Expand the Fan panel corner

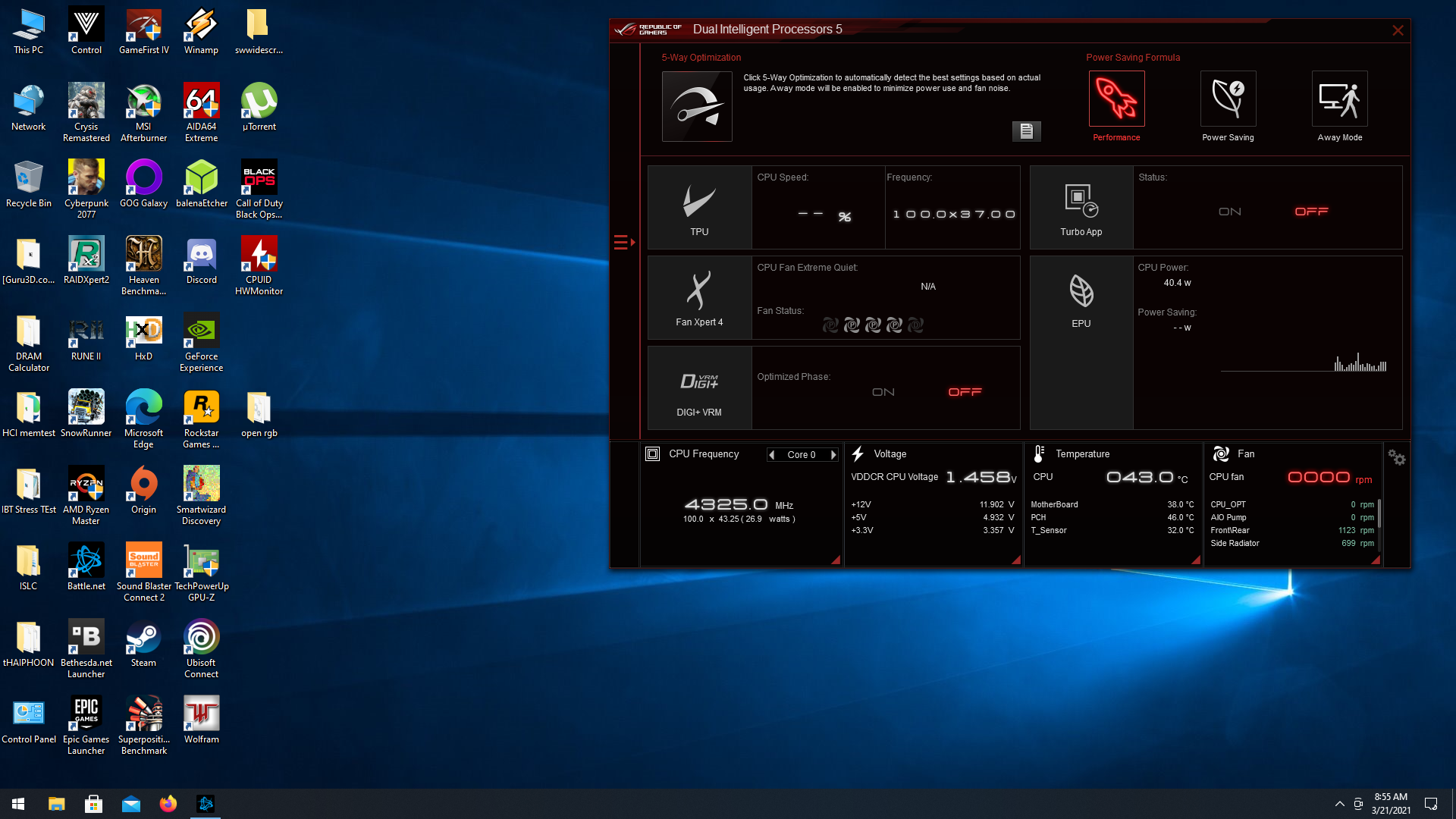coord(1376,560)
